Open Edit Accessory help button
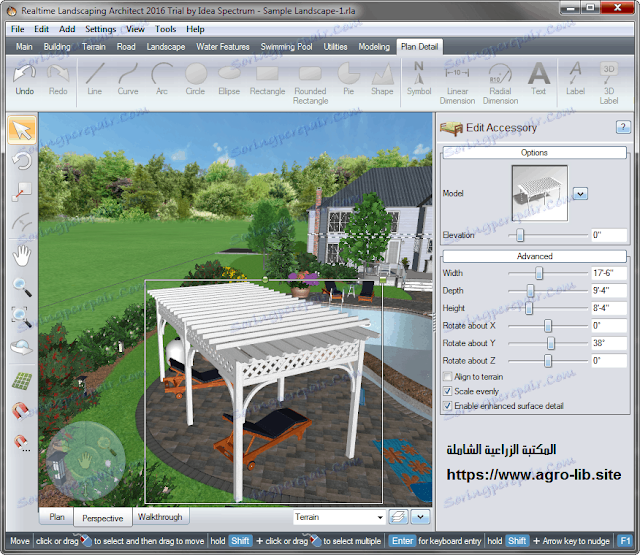The width and height of the screenshot is (640, 555). coord(623,127)
